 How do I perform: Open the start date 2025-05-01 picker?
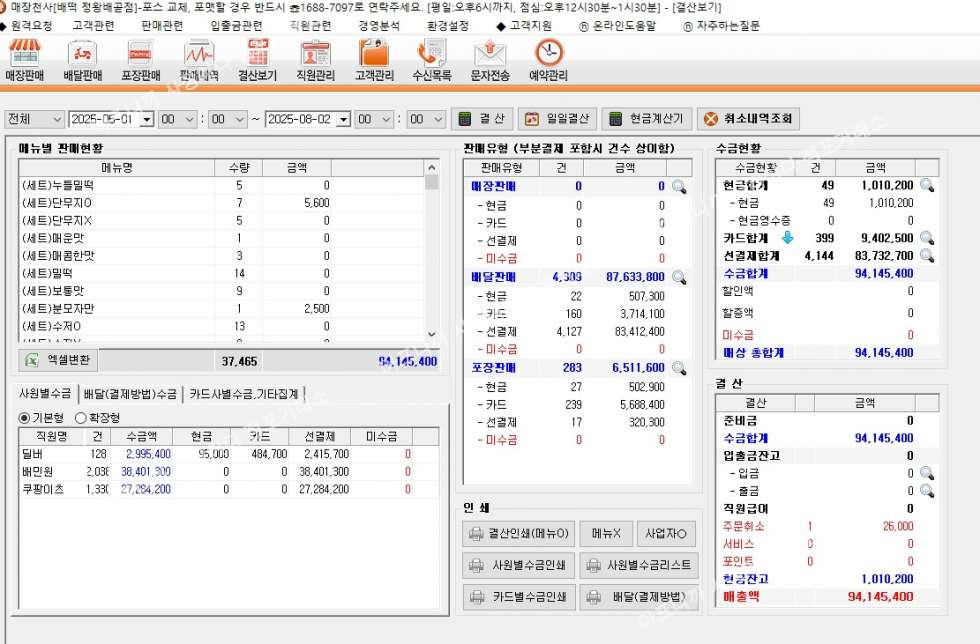click(146, 119)
